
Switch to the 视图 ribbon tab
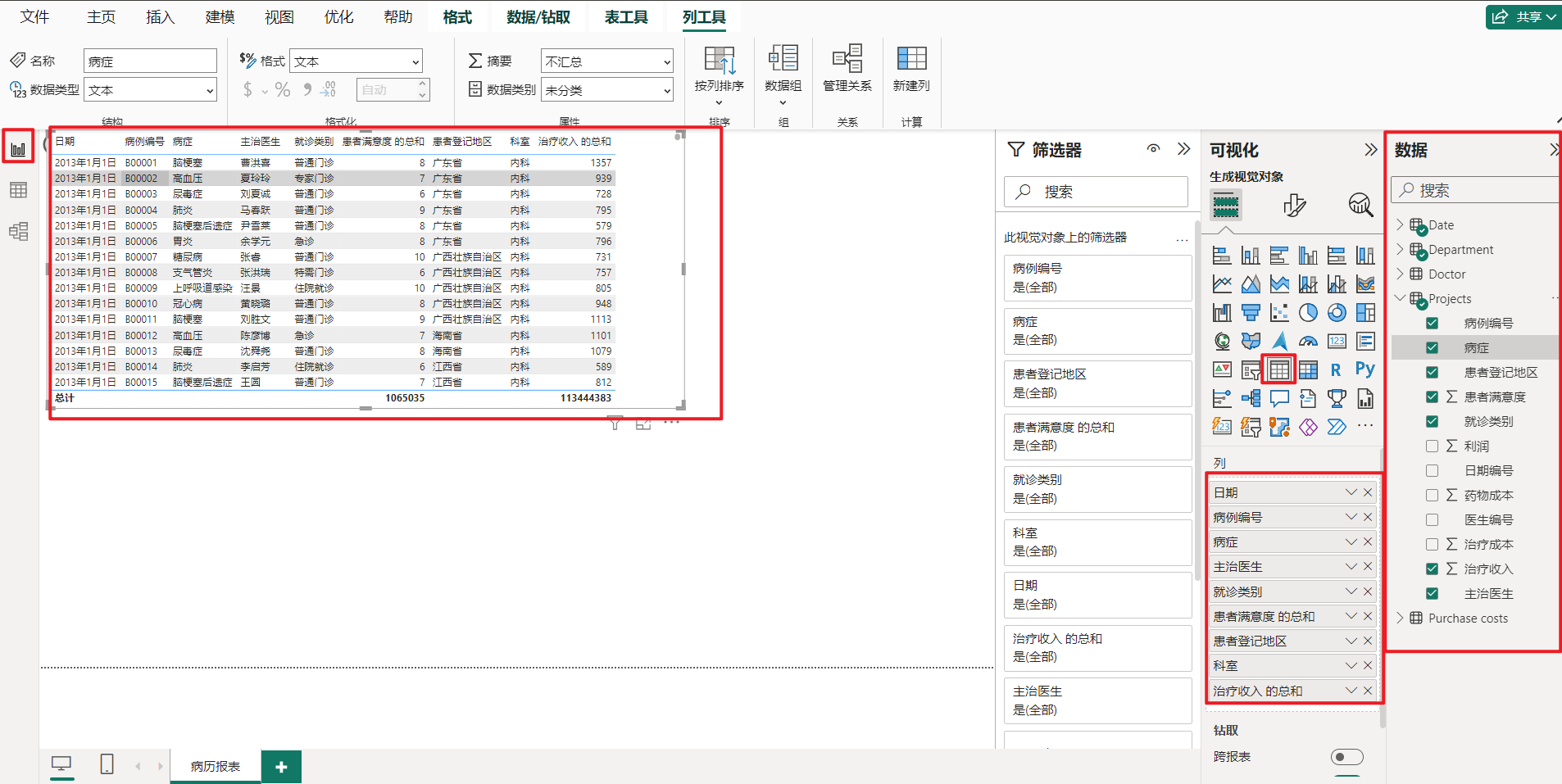click(279, 16)
